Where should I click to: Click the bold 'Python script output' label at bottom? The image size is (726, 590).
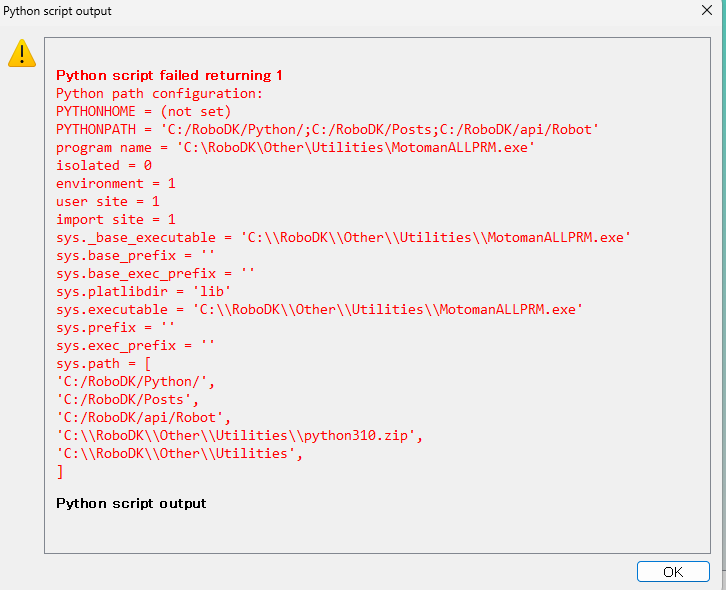tap(131, 503)
